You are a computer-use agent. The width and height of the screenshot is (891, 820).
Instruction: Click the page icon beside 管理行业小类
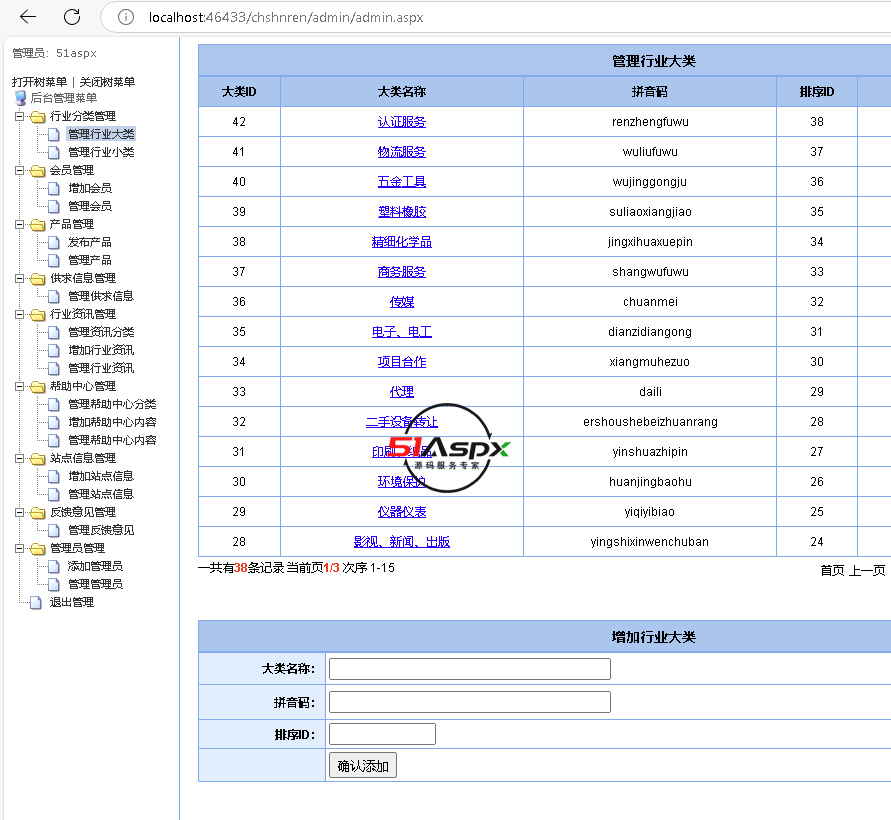[54, 152]
